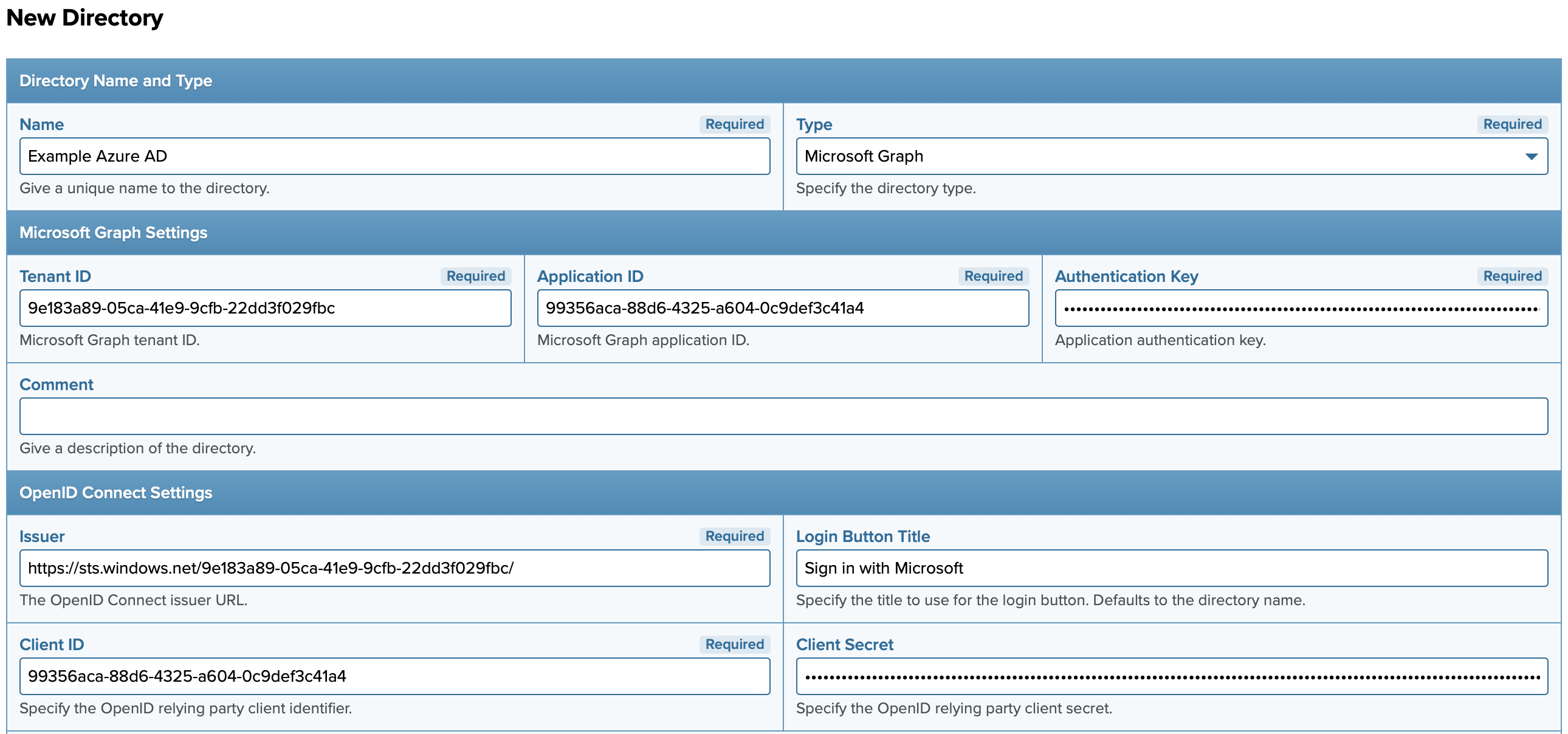Click 'Microsoft Graph tenant ID.' help text
Screen dimensions: 1568x734
[x=109, y=340]
